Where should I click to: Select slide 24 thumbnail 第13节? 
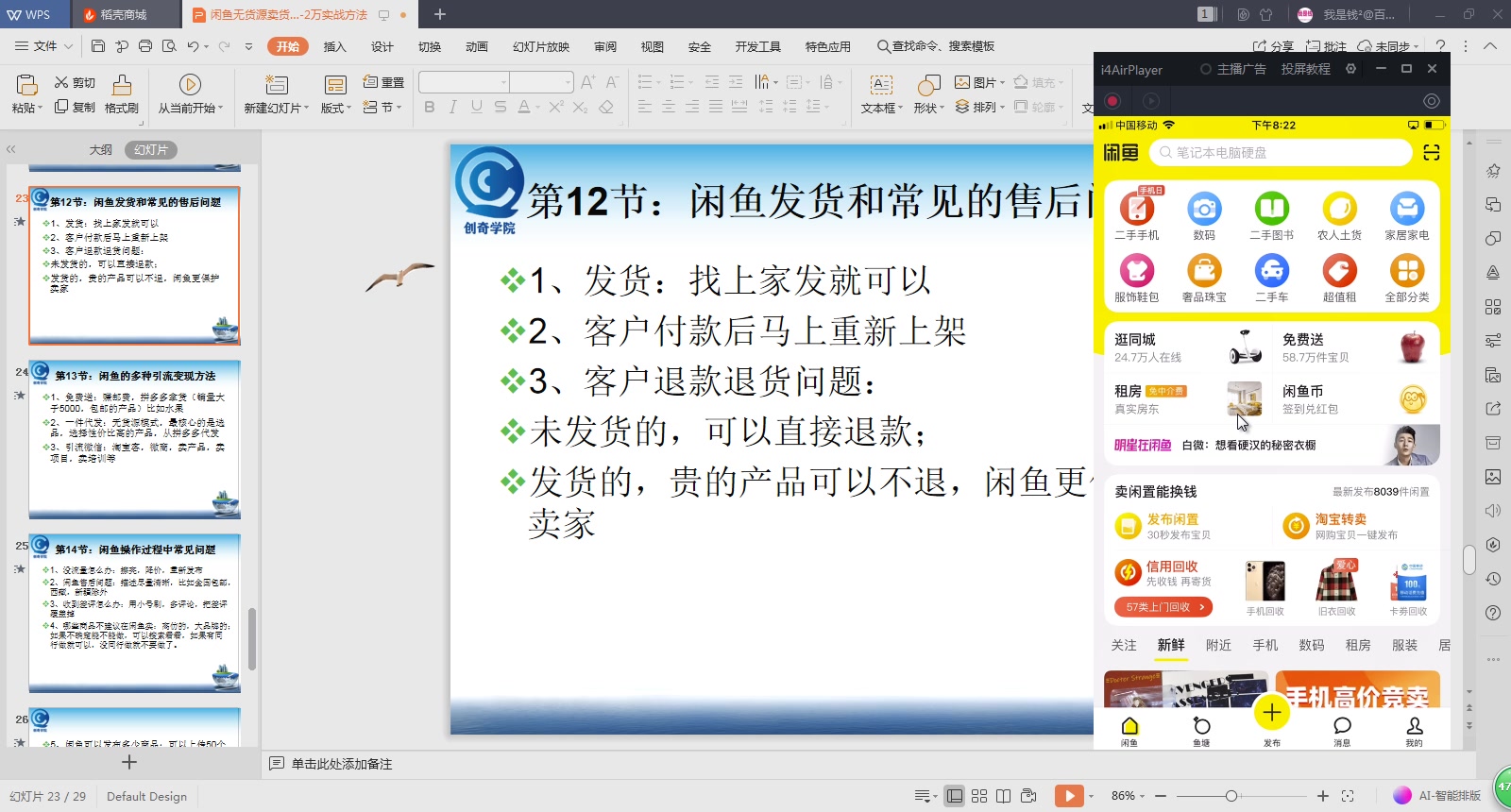[134, 439]
